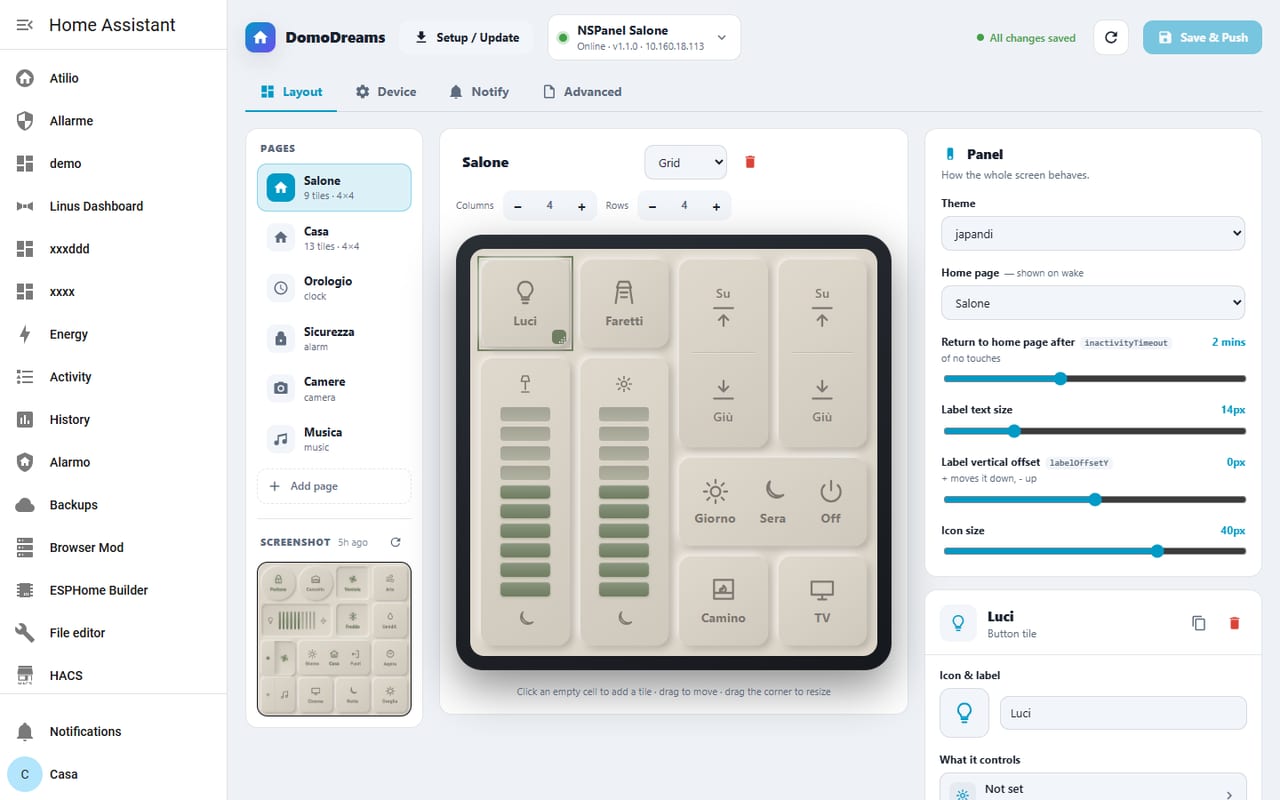
Task: Select the TV tile on the panel preview
Action: (x=822, y=601)
